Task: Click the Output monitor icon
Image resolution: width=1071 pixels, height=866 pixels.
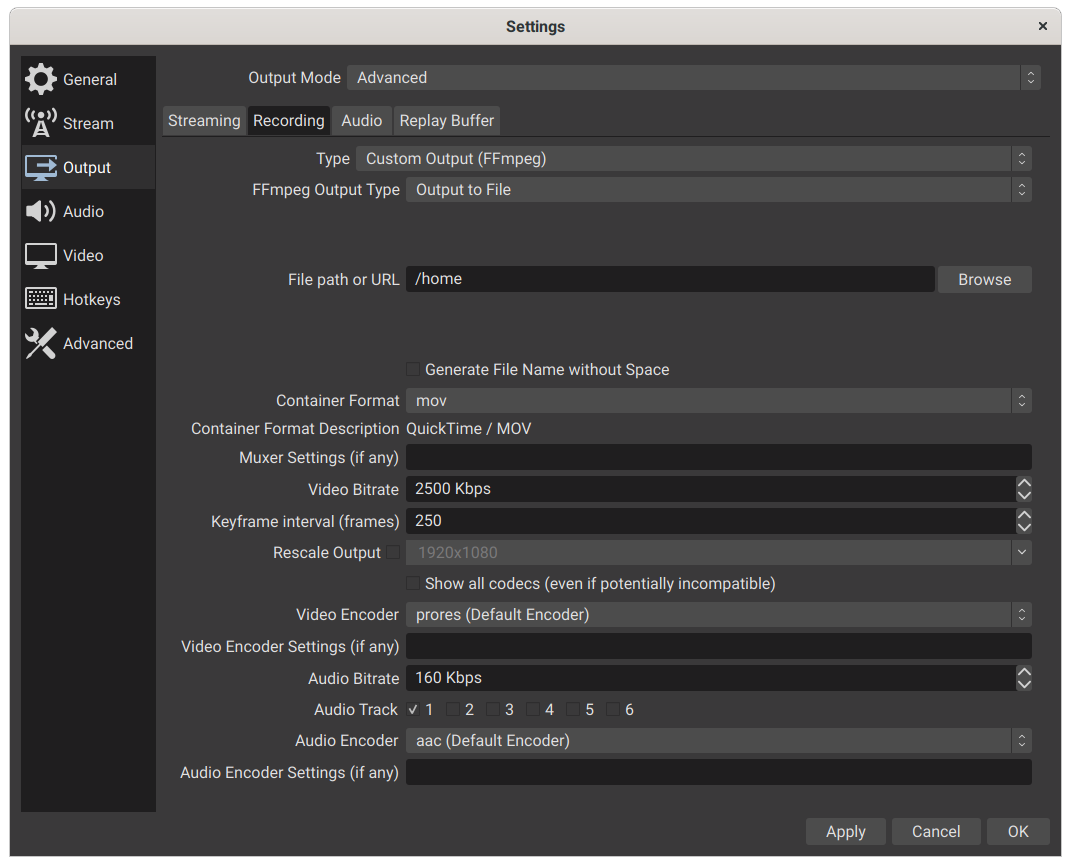Action: [40, 167]
